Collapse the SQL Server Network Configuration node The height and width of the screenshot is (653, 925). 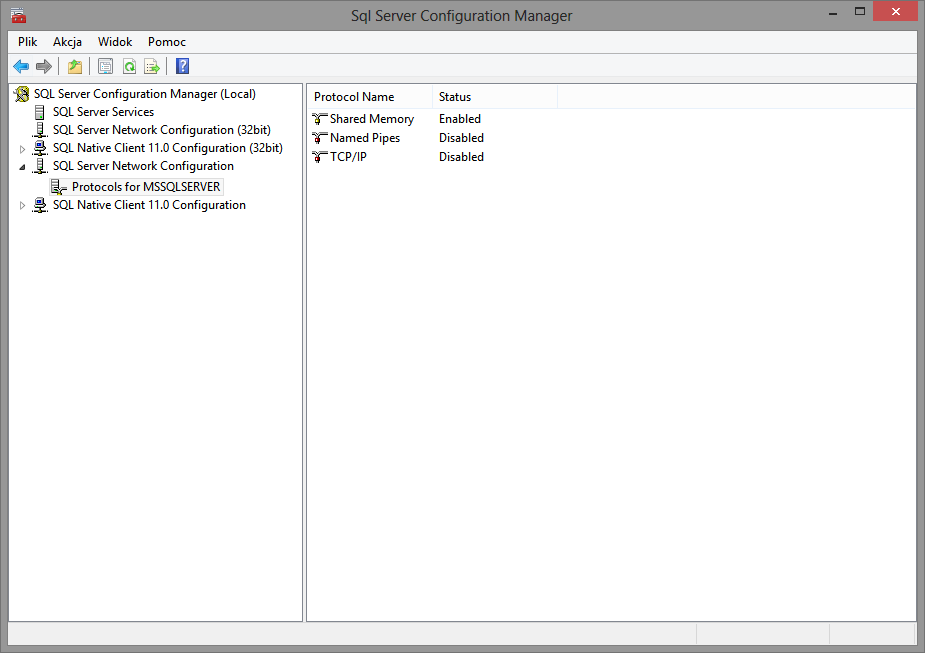point(23,167)
